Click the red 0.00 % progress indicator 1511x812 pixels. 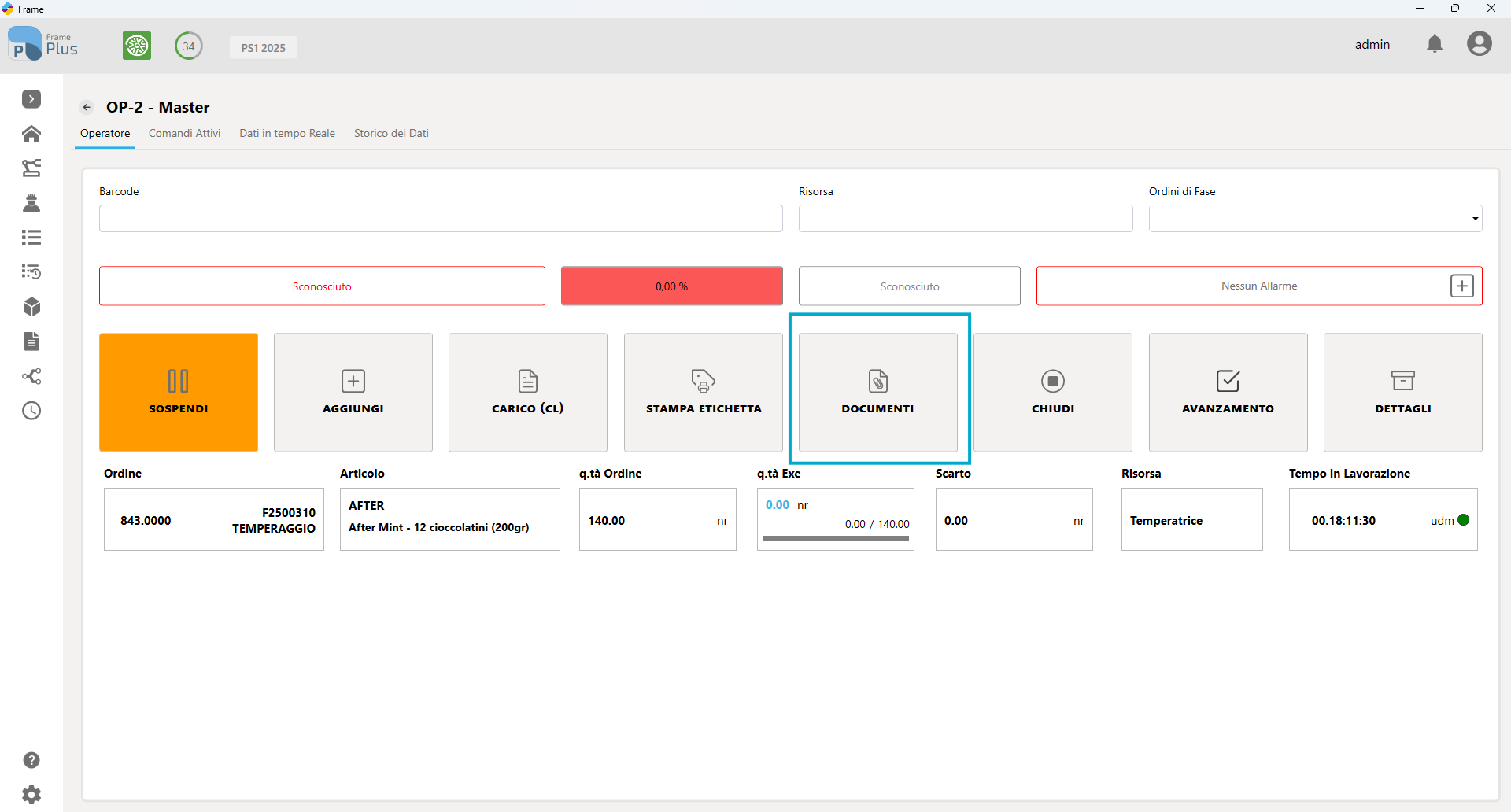672,286
